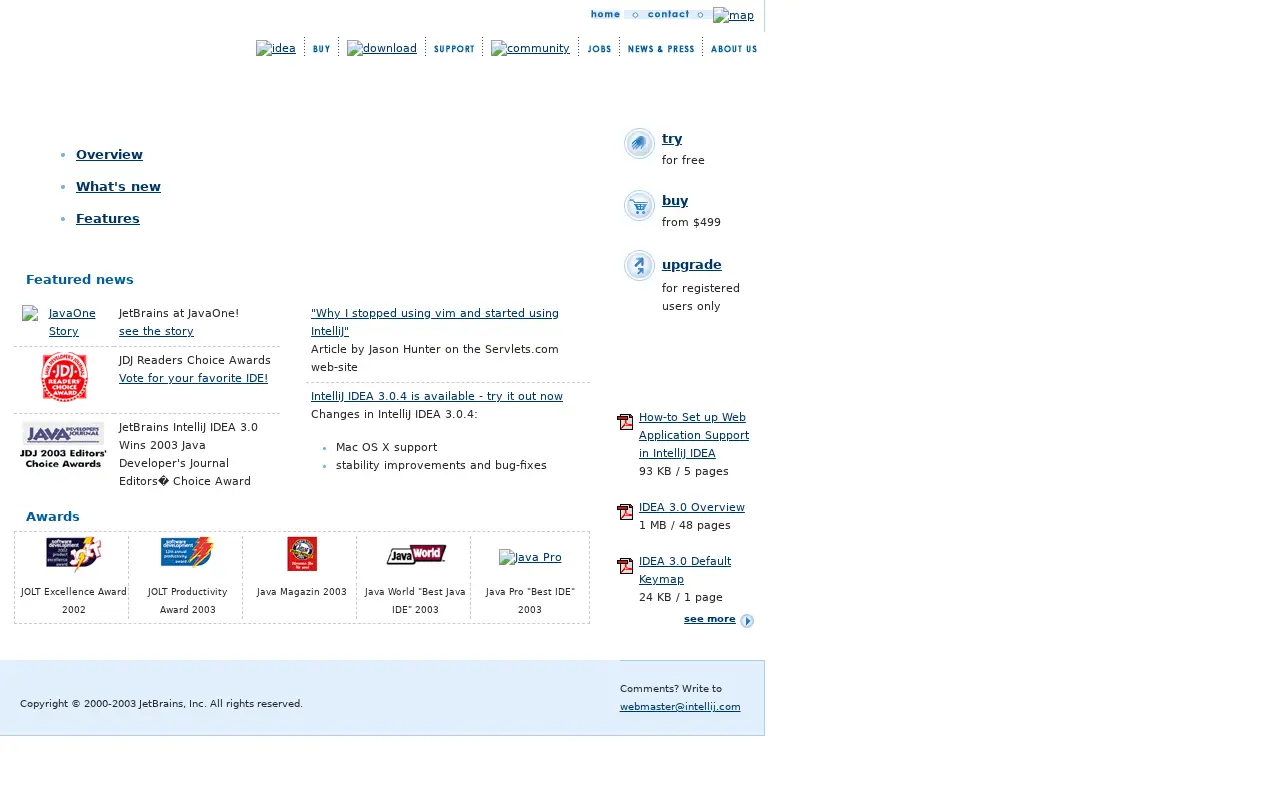The height and width of the screenshot is (800, 1280).
Task: Open 'IDEA 3.0 Default Keymap' document link
Action: tap(685, 570)
